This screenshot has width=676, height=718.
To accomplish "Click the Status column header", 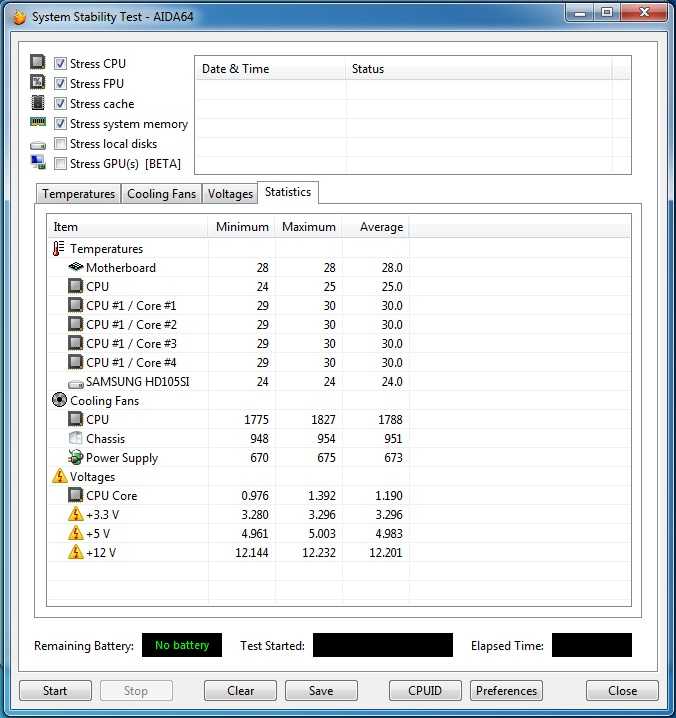I will [x=479, y=69].
